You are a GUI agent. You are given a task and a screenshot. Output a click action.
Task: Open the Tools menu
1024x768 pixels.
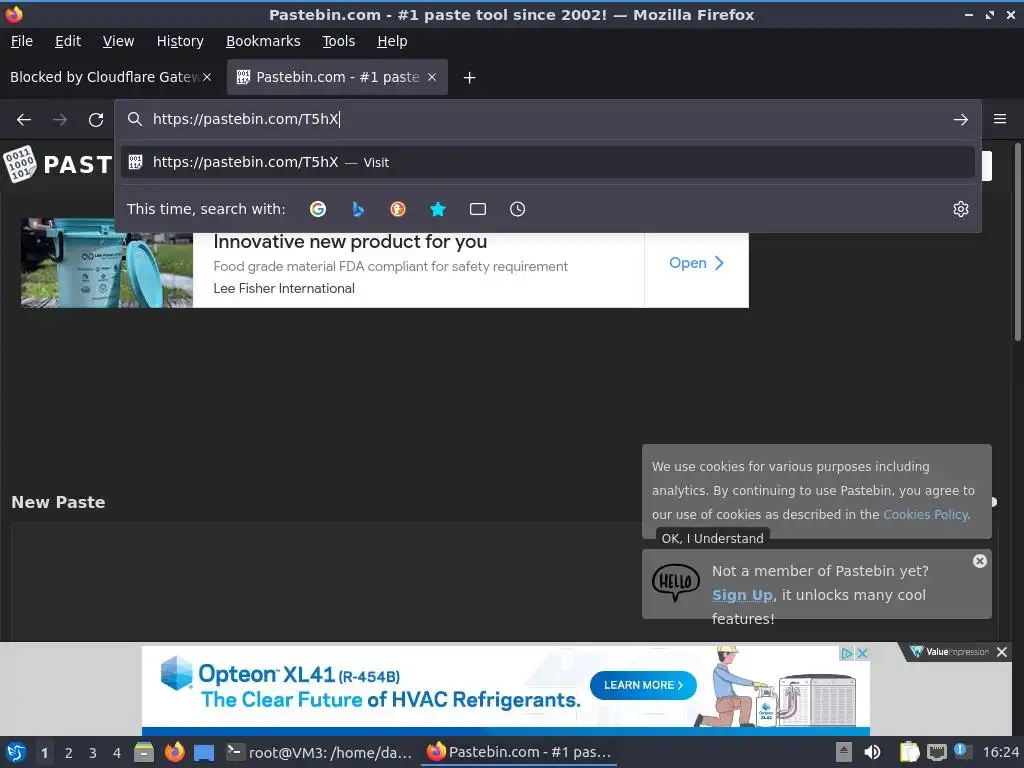(338, 41)
